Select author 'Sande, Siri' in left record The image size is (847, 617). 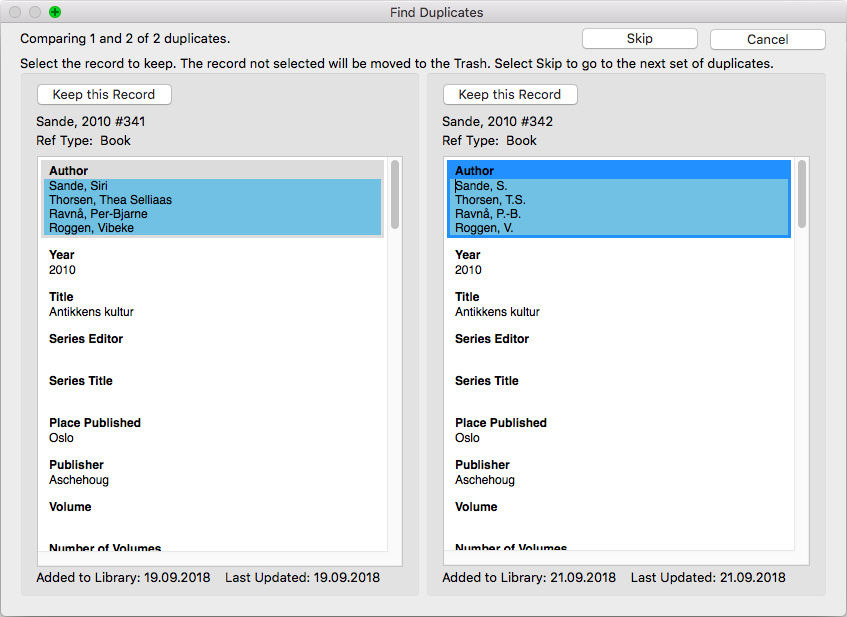tap(78, 186)
